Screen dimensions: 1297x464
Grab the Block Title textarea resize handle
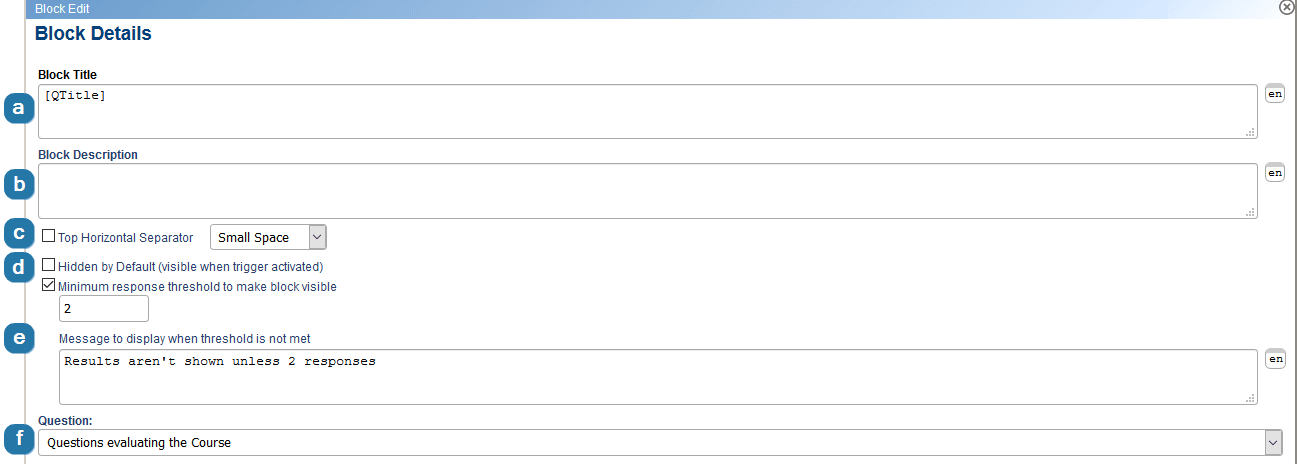coord(1250,131)
